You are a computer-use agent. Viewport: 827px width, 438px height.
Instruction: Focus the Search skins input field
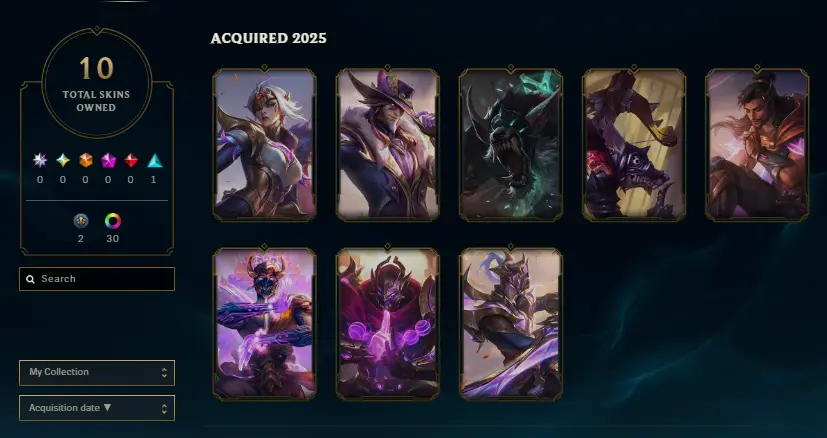[97, 279]
